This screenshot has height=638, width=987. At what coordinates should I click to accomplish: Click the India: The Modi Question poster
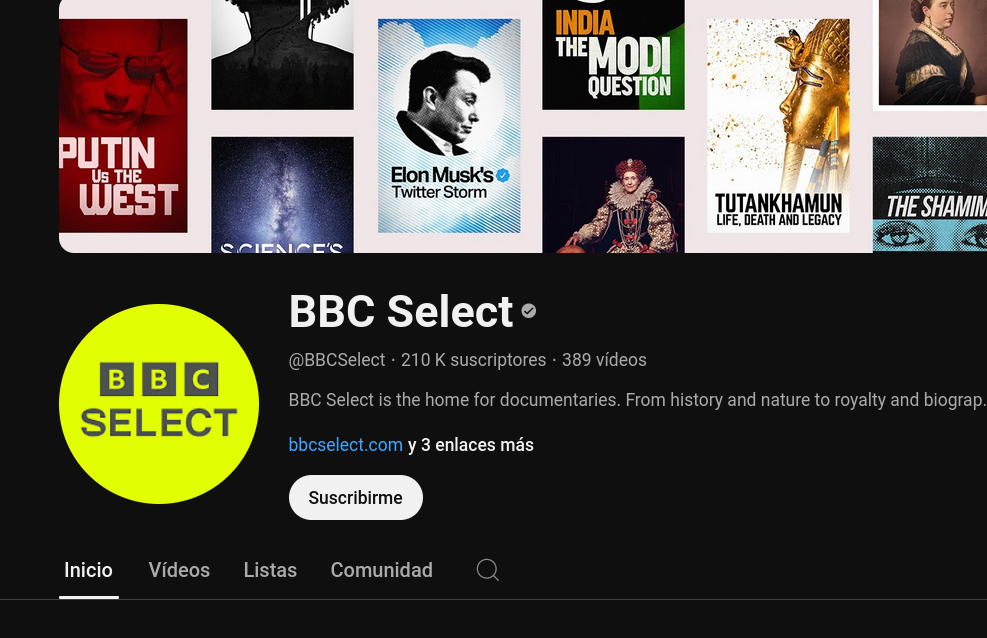613,55
